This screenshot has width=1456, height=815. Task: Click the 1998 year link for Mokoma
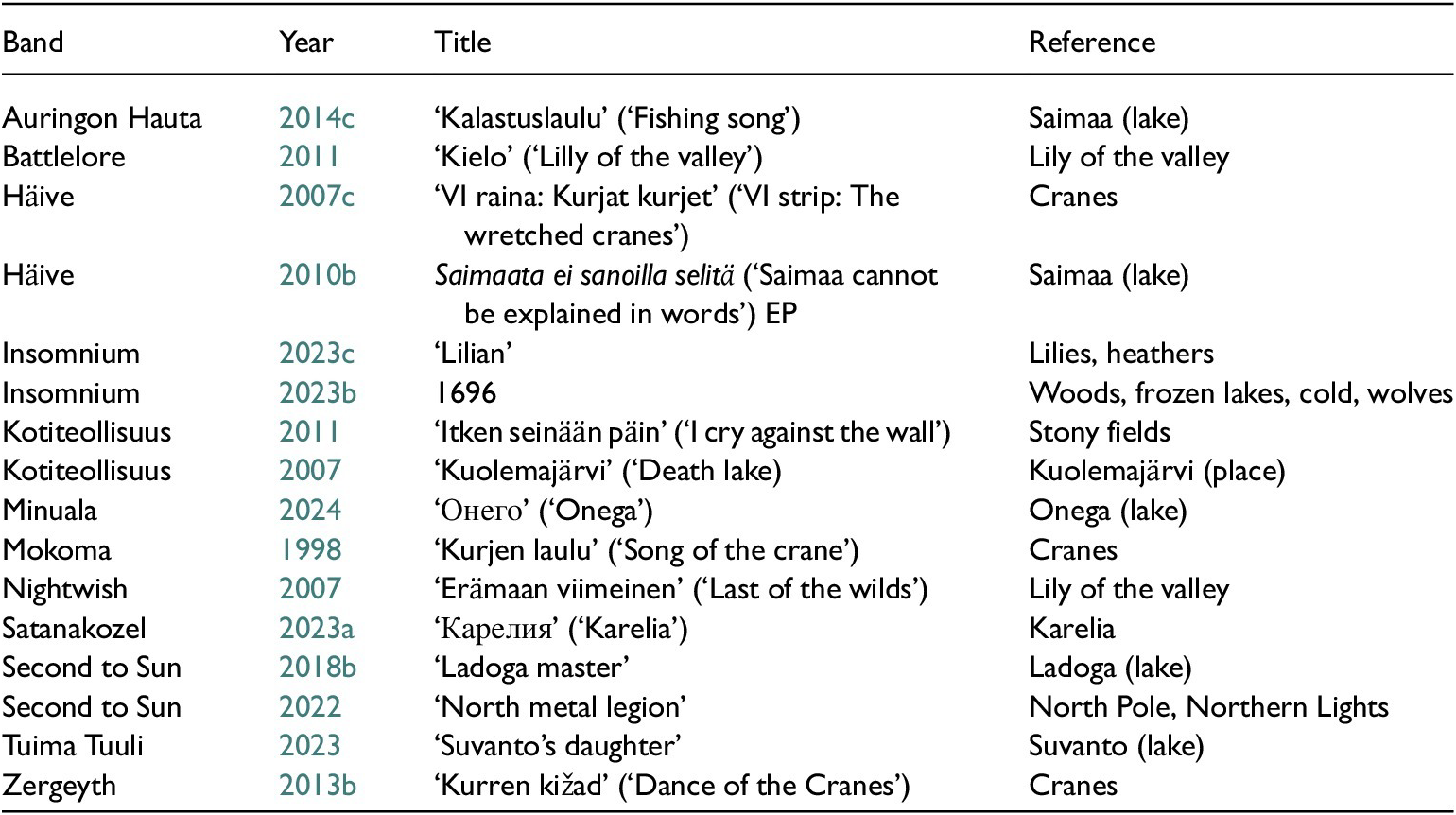[x=310, y=549]
